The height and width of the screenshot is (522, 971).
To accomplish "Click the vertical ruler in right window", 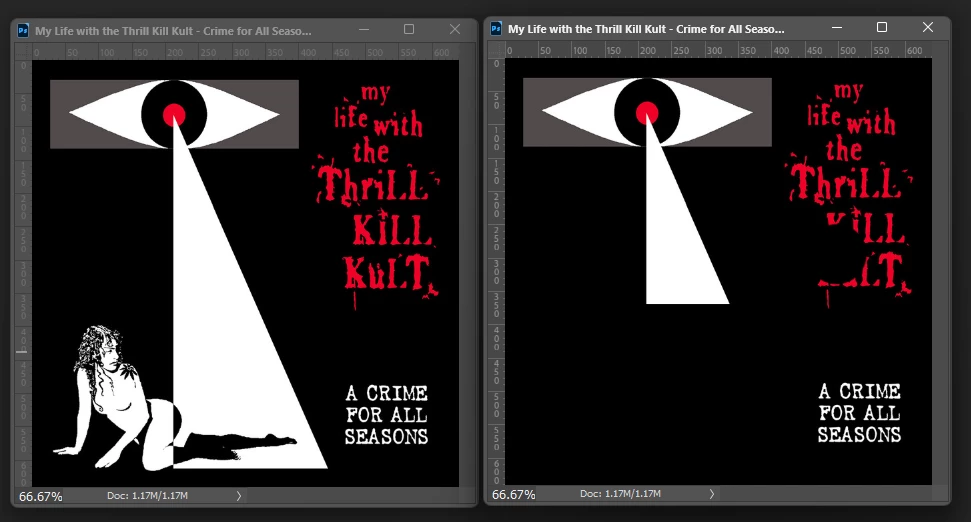I will coord(497,271).
